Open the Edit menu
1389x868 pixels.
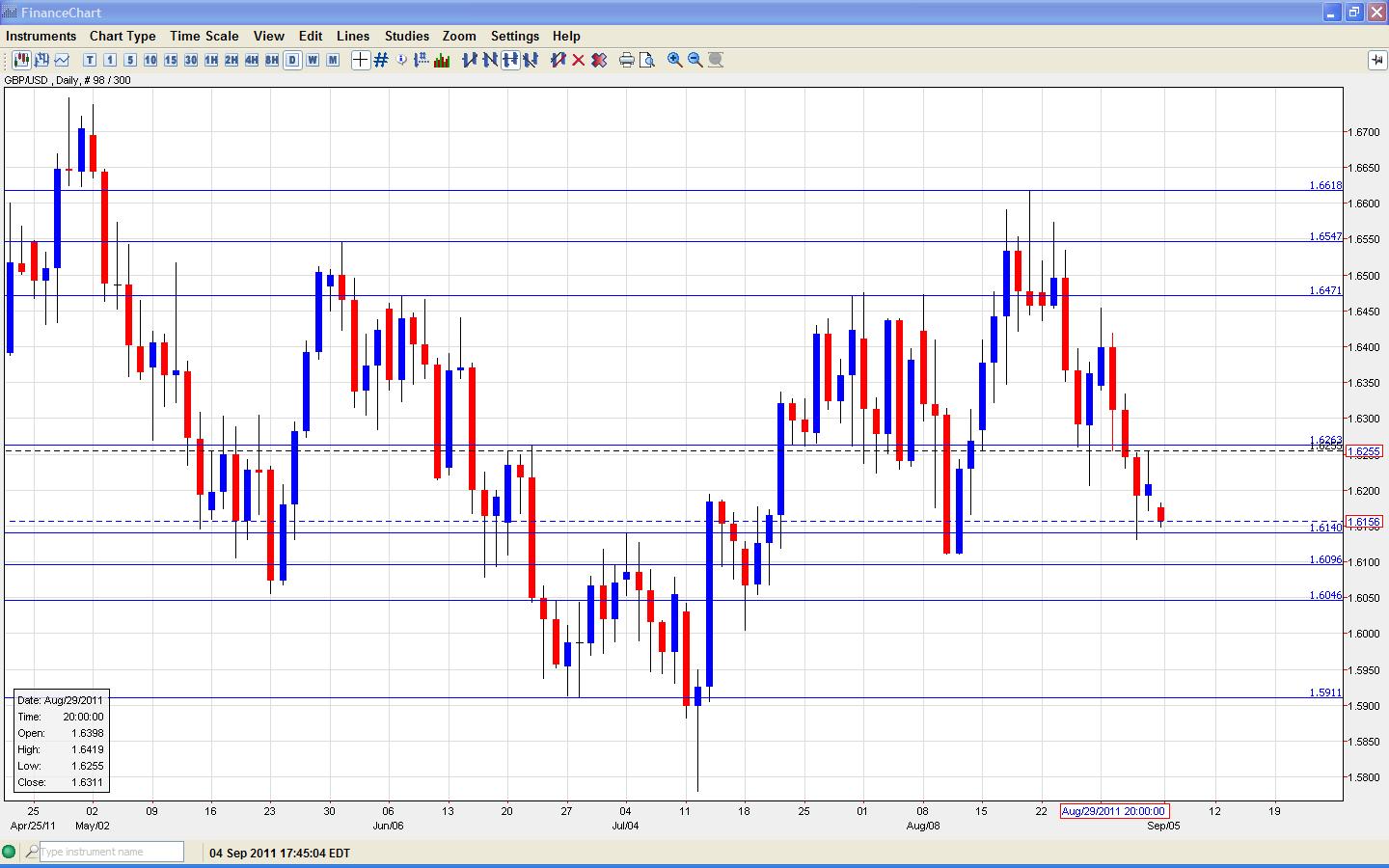tap(311, 36)
